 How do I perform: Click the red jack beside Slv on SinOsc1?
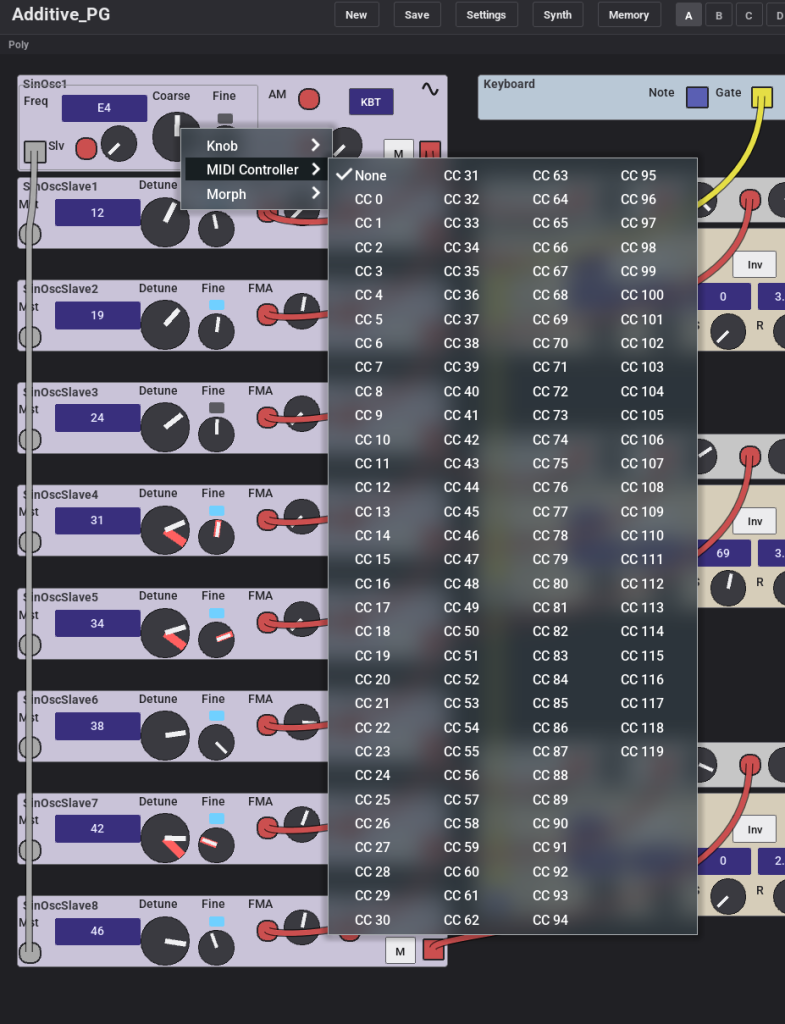coord(86,148)
